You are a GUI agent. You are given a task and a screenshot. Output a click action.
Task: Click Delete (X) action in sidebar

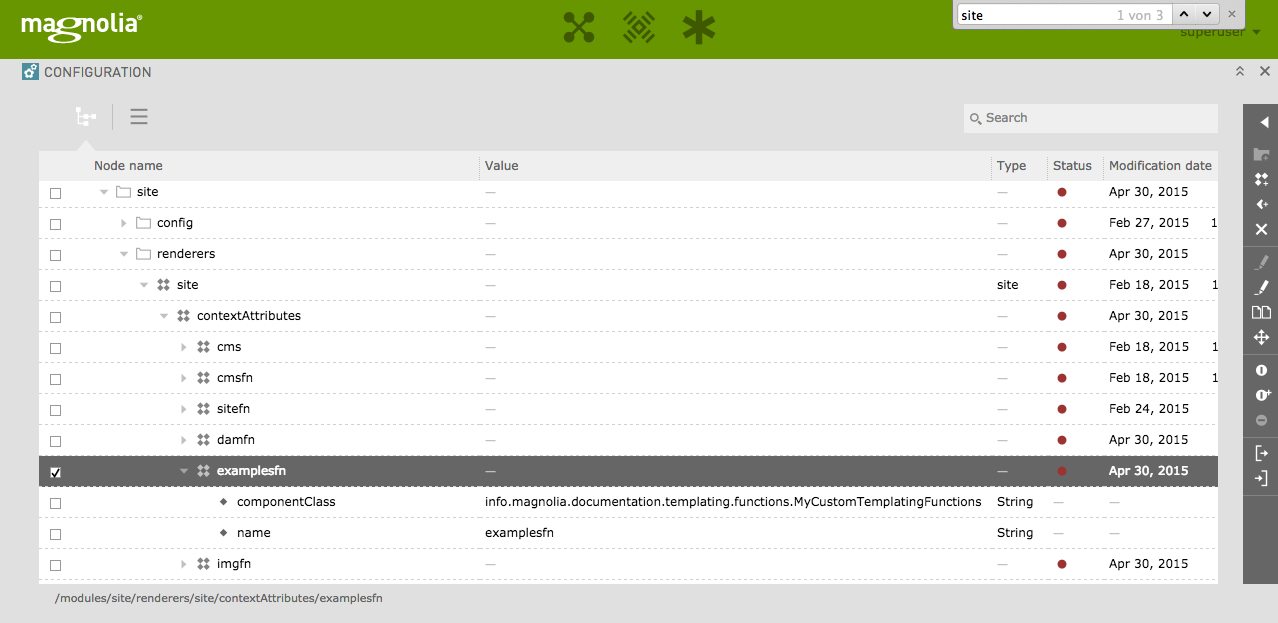tap(1262, 229)
